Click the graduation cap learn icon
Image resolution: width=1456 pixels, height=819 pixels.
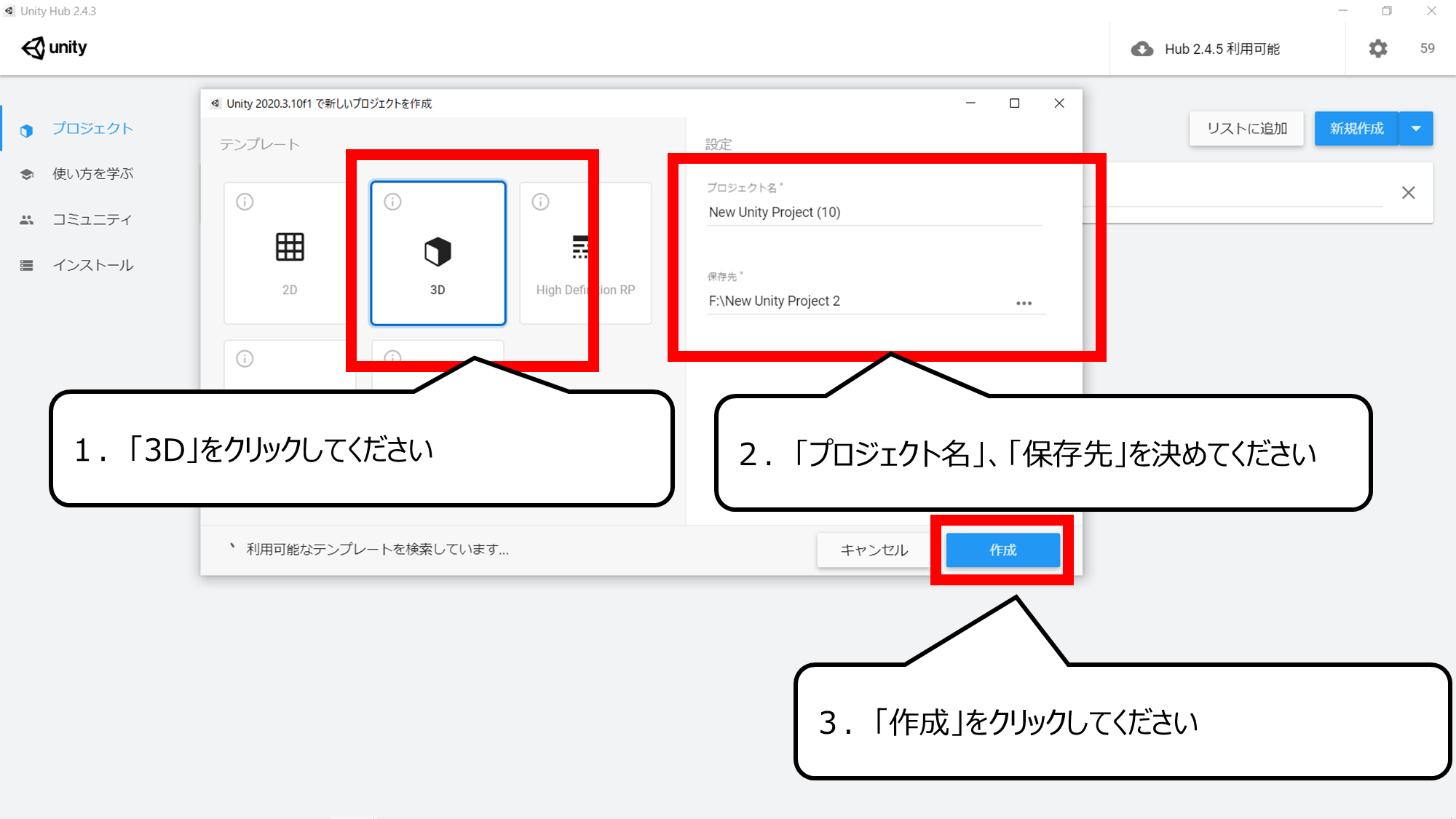pyautogui.click(x=27, y=175)
